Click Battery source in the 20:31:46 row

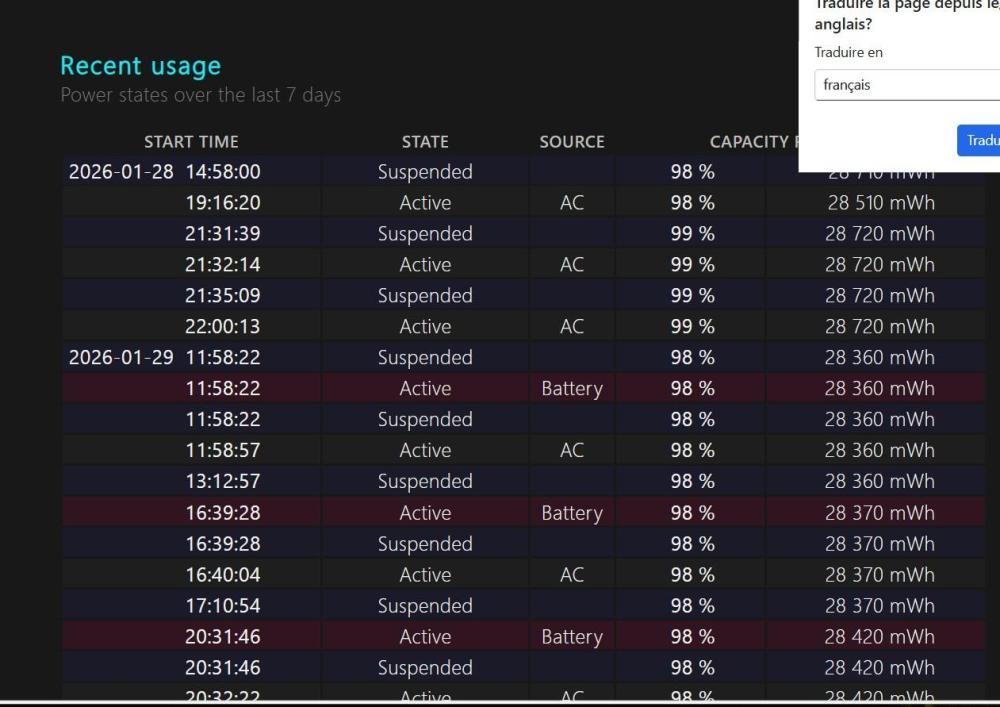[572, 637]
